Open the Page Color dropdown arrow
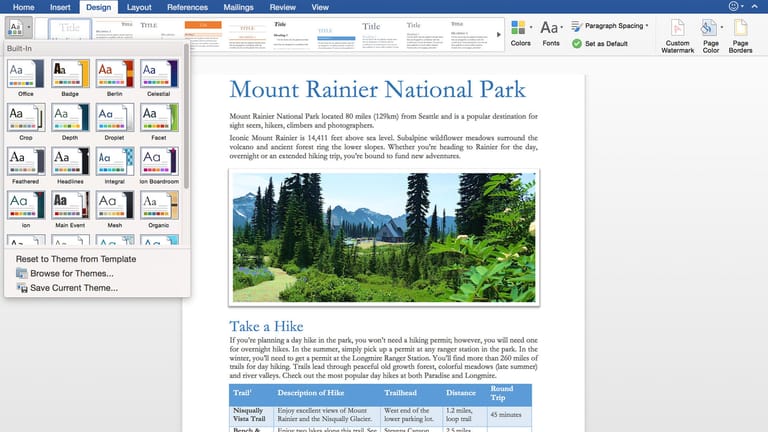Screen dimensions: 768x432 pyautogui.click(x=721, y=27)
